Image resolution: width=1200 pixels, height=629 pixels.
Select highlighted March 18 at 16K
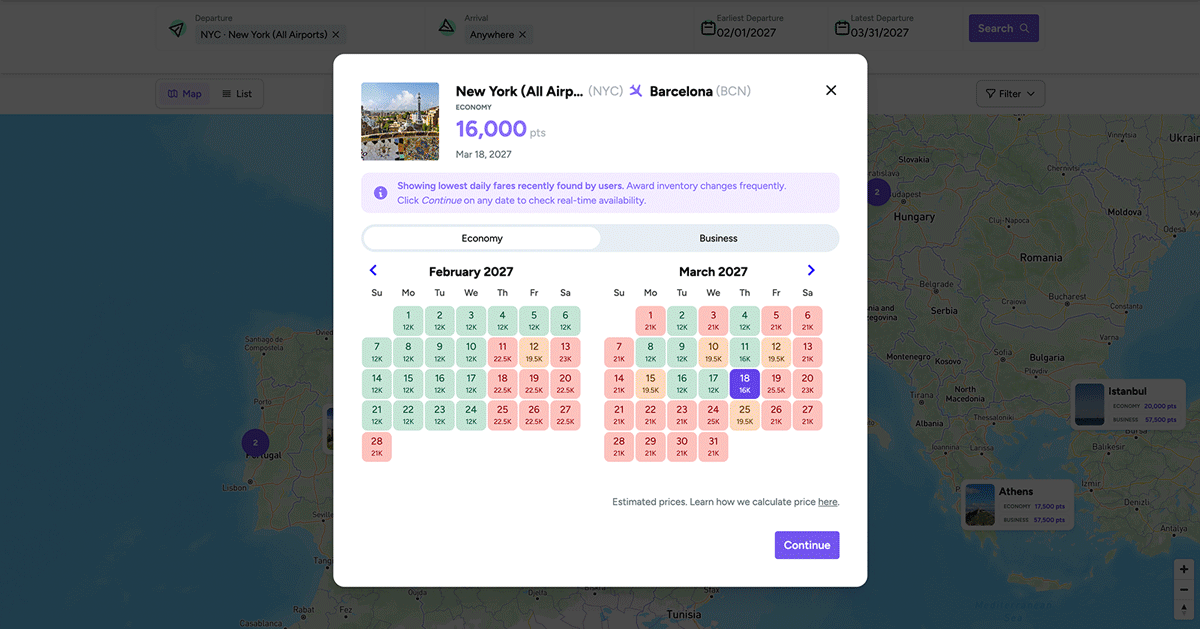point(744,384)
